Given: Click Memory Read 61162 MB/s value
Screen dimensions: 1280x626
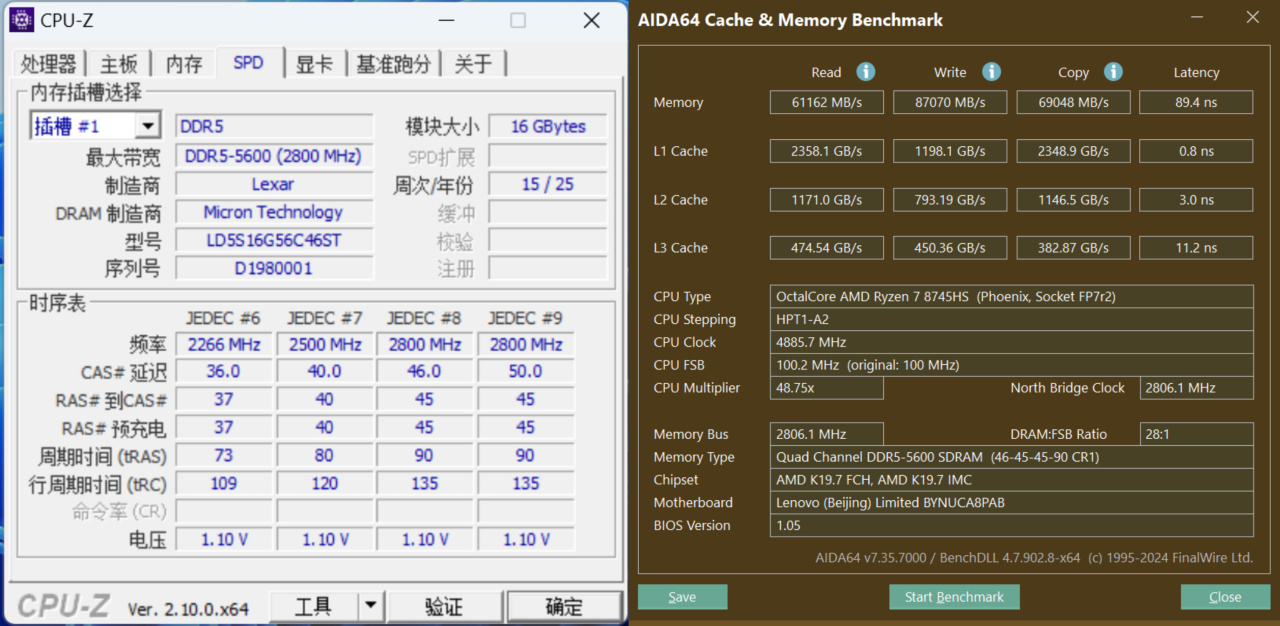Looking at the screenshot, I should 826,102.
